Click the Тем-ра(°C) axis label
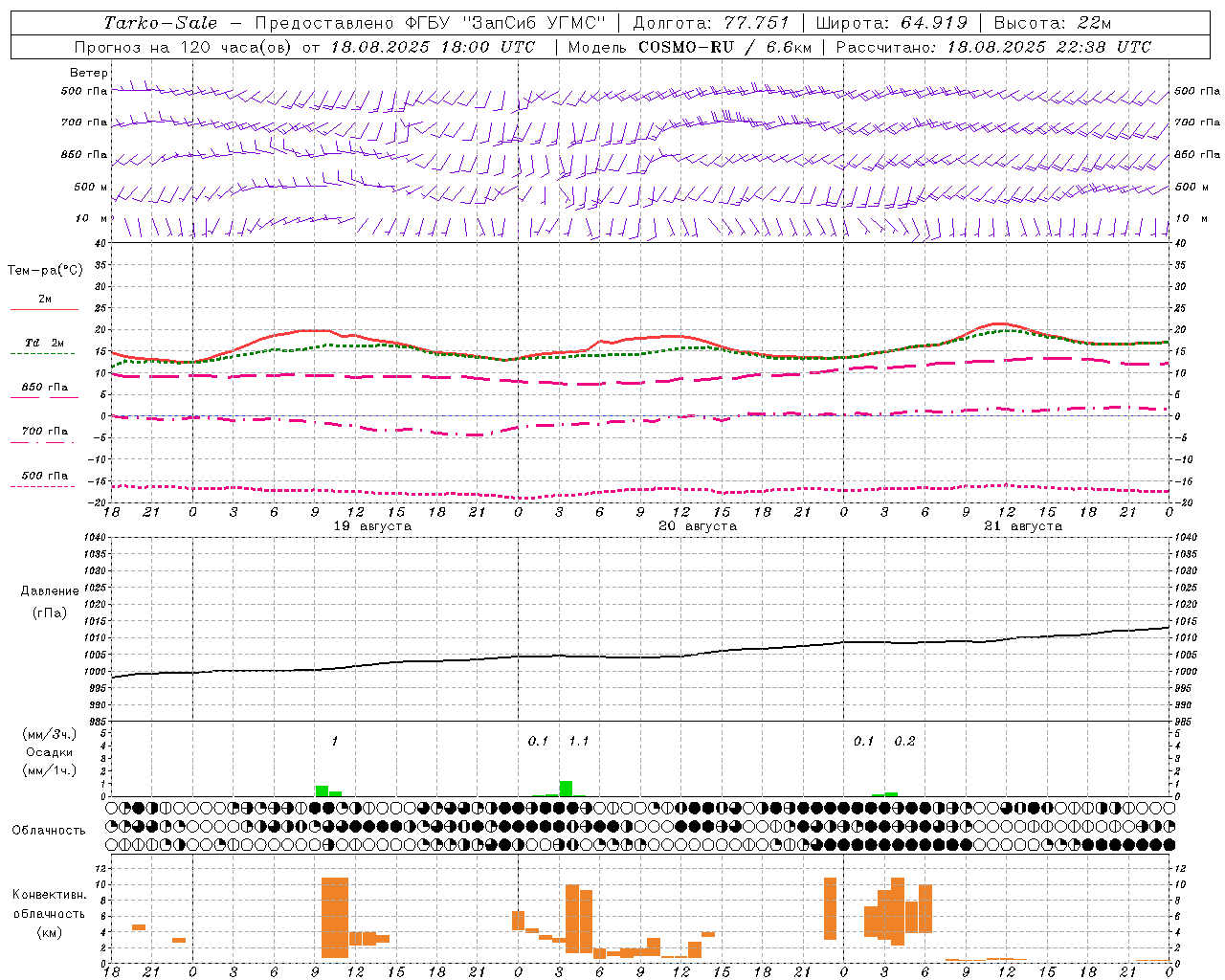 point(45,271)
